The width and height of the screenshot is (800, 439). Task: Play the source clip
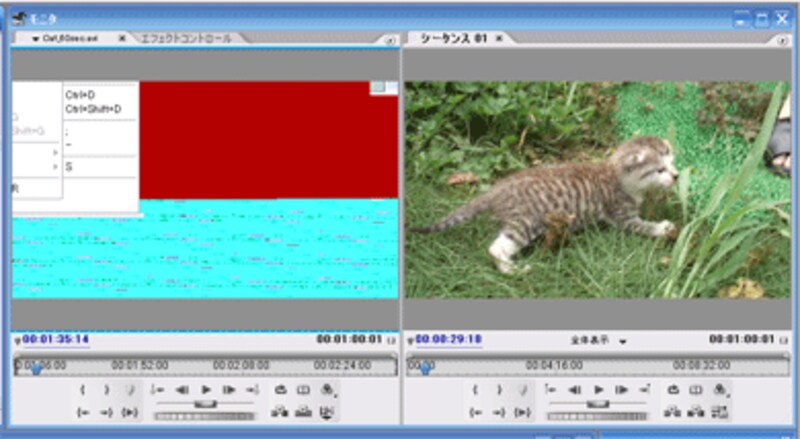(206, 390)
